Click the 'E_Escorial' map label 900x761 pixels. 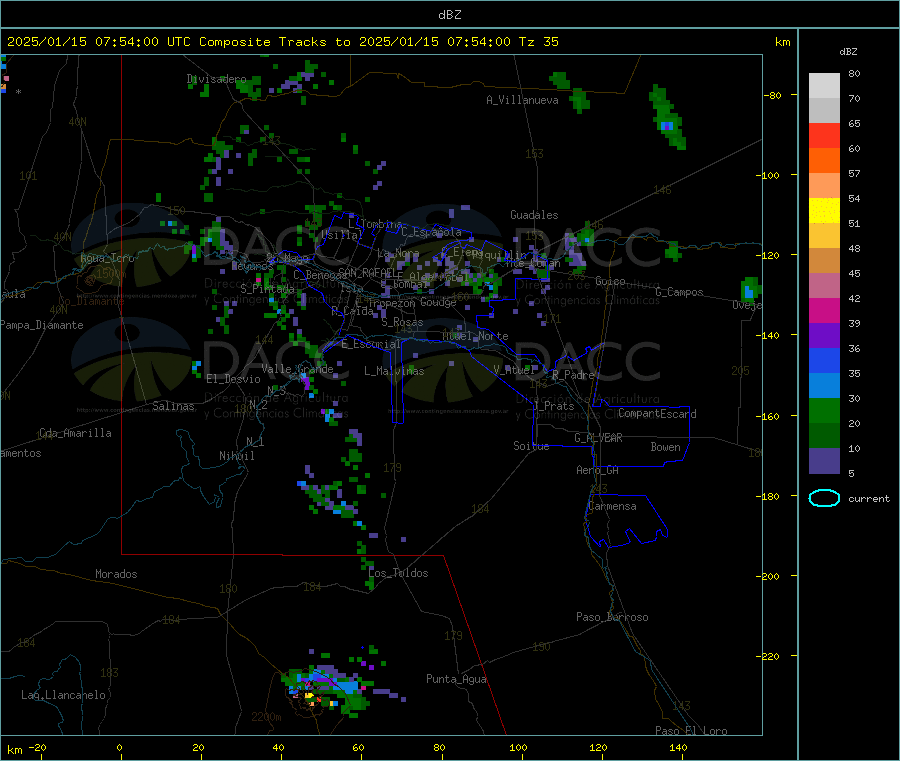tap(371, 344)
